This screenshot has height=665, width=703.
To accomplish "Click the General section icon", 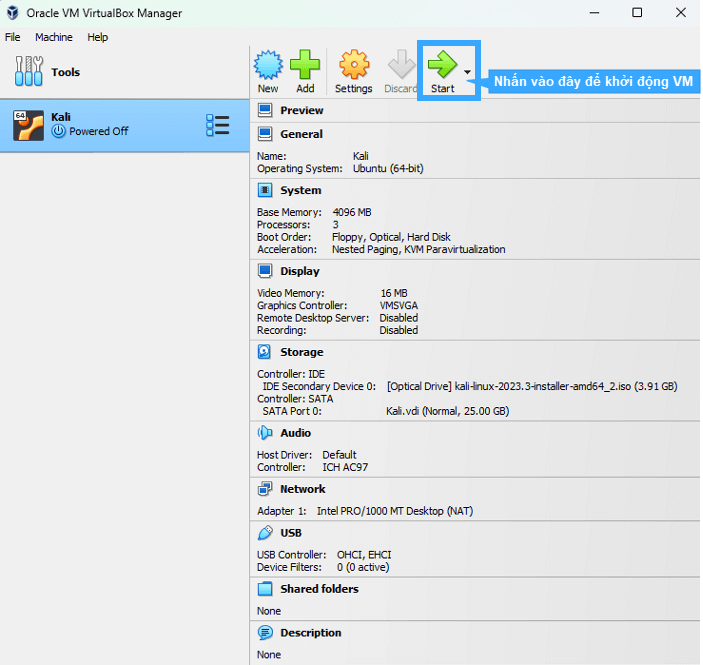I will pos(265,134).
